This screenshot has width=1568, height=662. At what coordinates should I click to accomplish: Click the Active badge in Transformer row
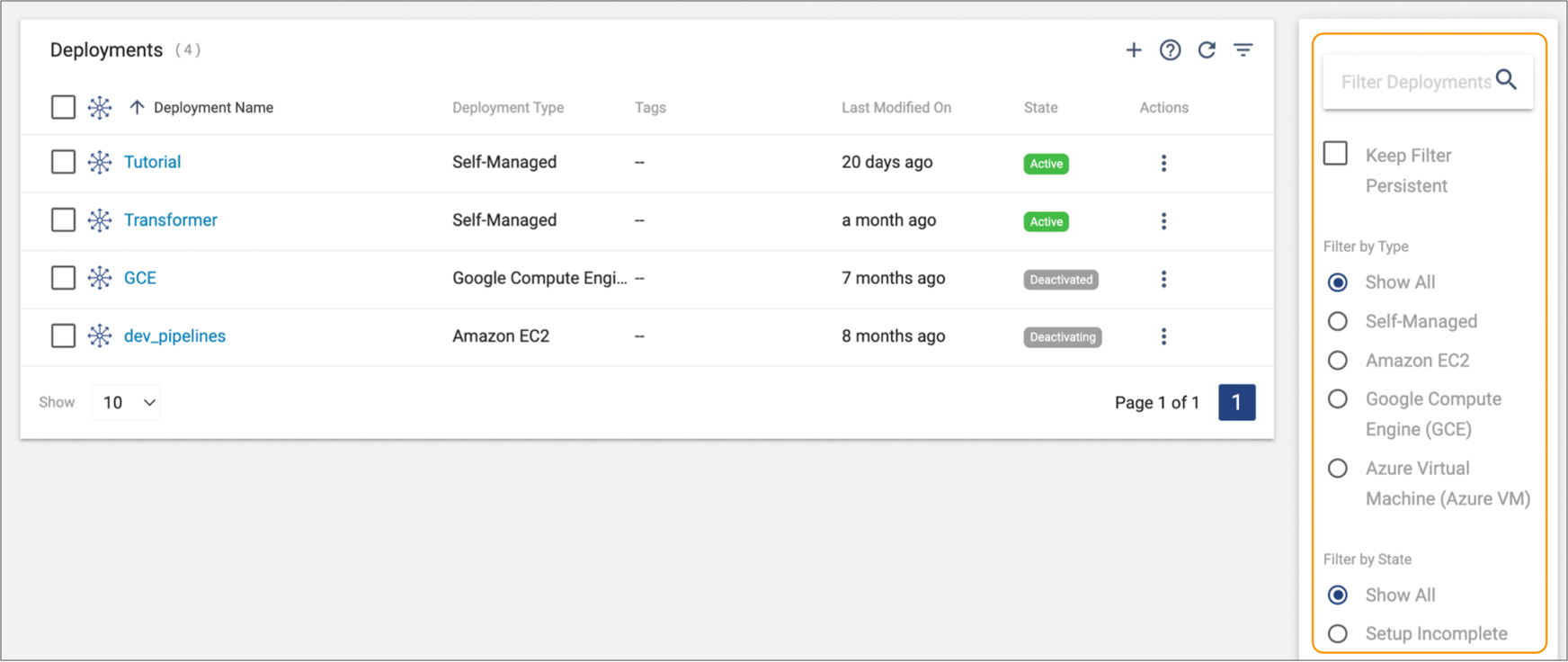pyautogui.click(x=1046, y=221)
